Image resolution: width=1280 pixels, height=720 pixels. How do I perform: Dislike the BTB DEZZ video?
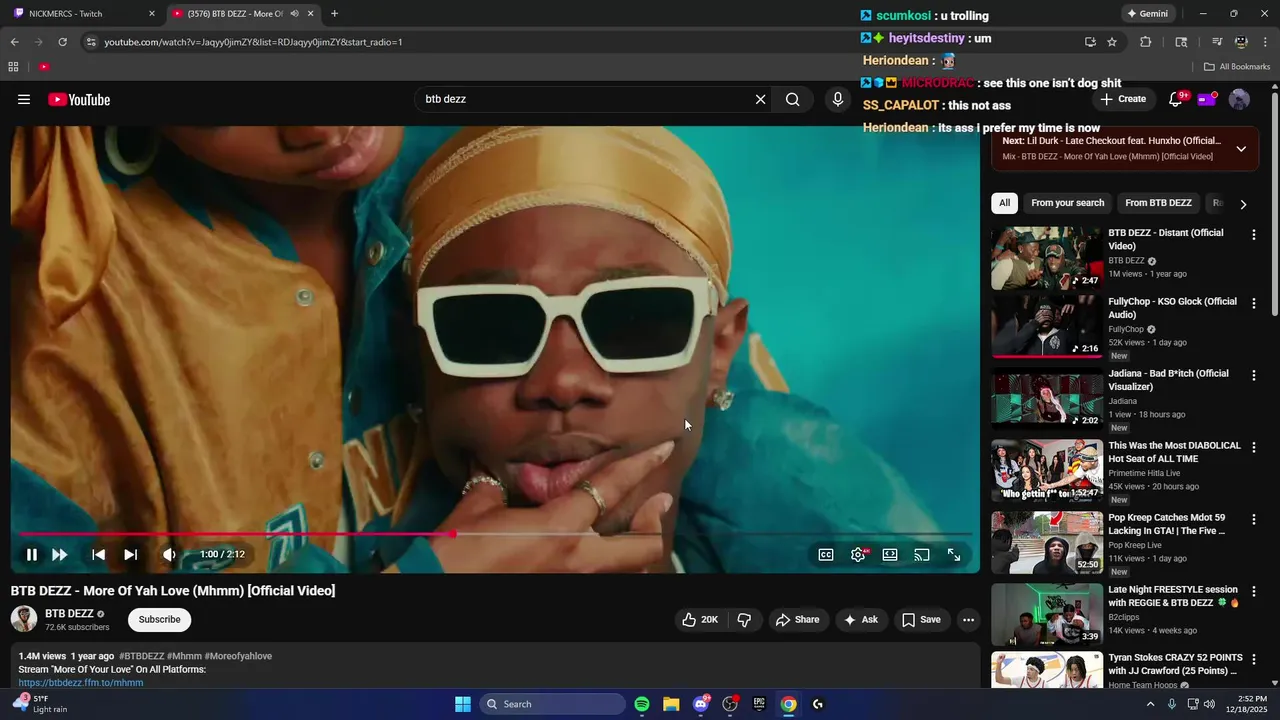744,620
